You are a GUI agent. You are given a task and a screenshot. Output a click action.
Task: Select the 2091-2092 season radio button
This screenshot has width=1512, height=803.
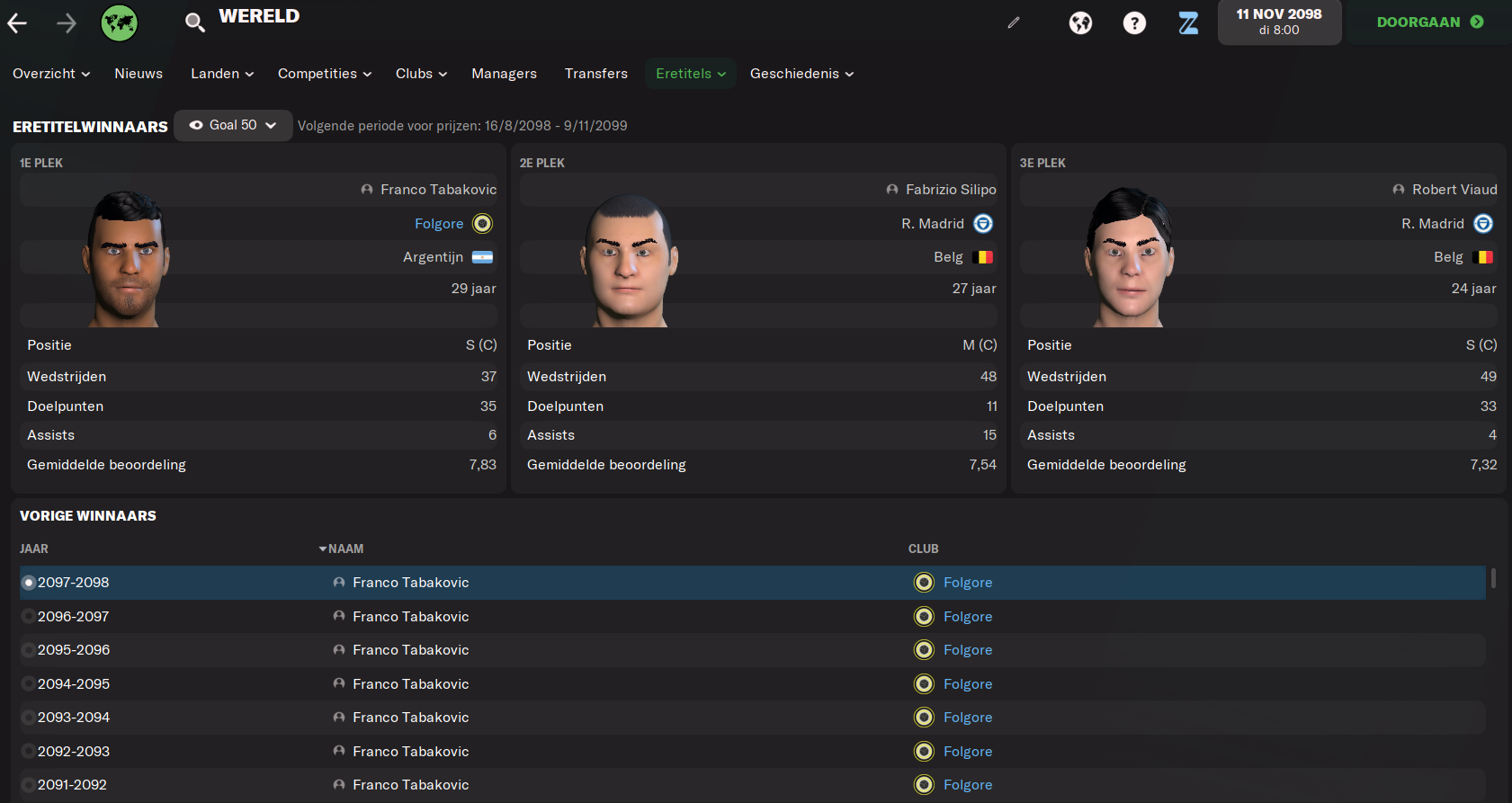(29, 785)
